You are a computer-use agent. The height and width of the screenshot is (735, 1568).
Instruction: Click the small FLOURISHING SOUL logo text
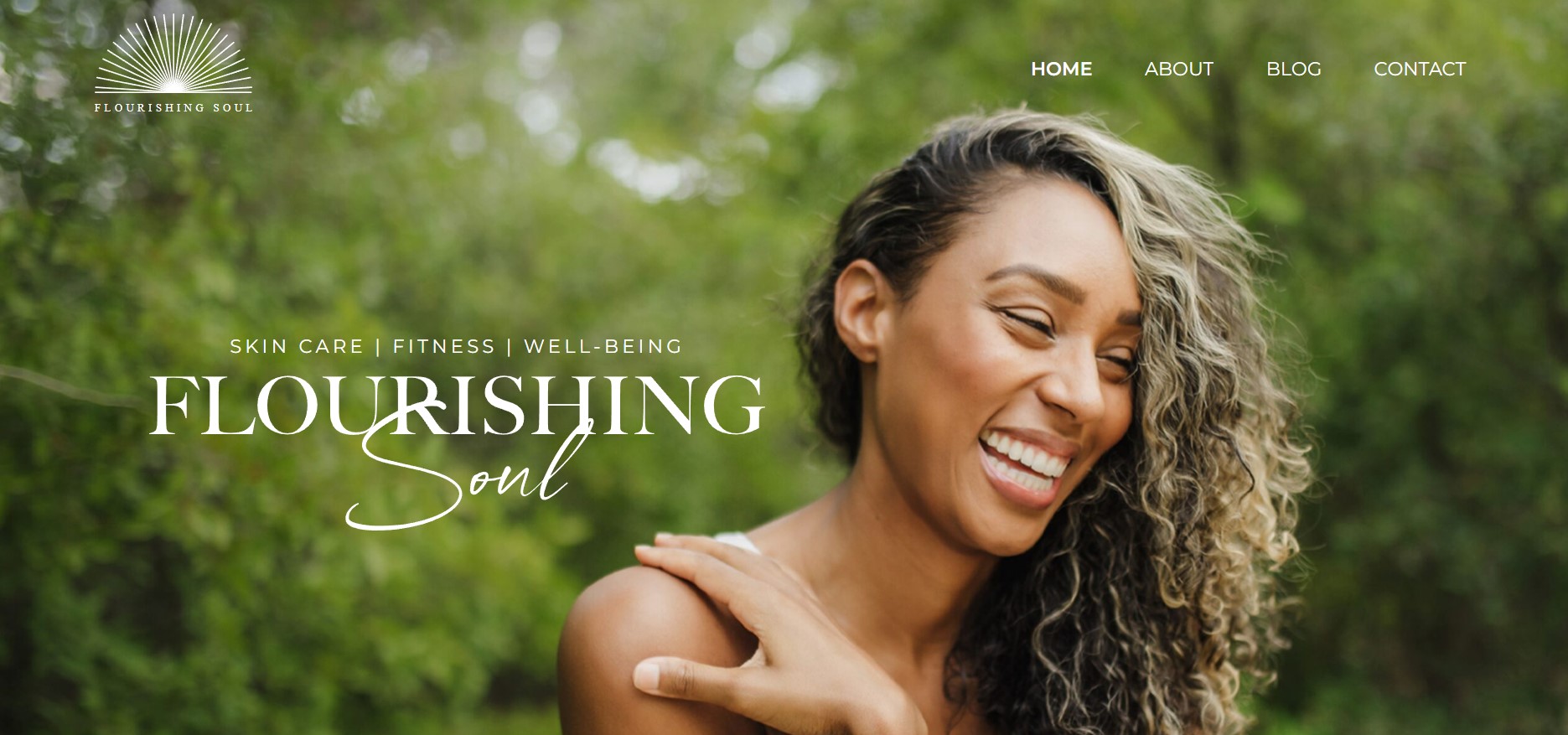click(173, 107)
